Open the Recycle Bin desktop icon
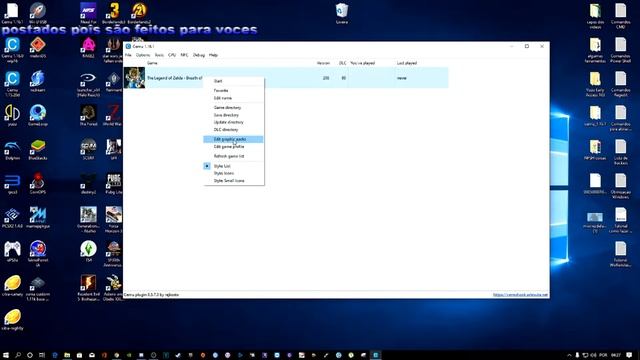The width and height of the screenshot is (640, 360). [x=342, y=13]
